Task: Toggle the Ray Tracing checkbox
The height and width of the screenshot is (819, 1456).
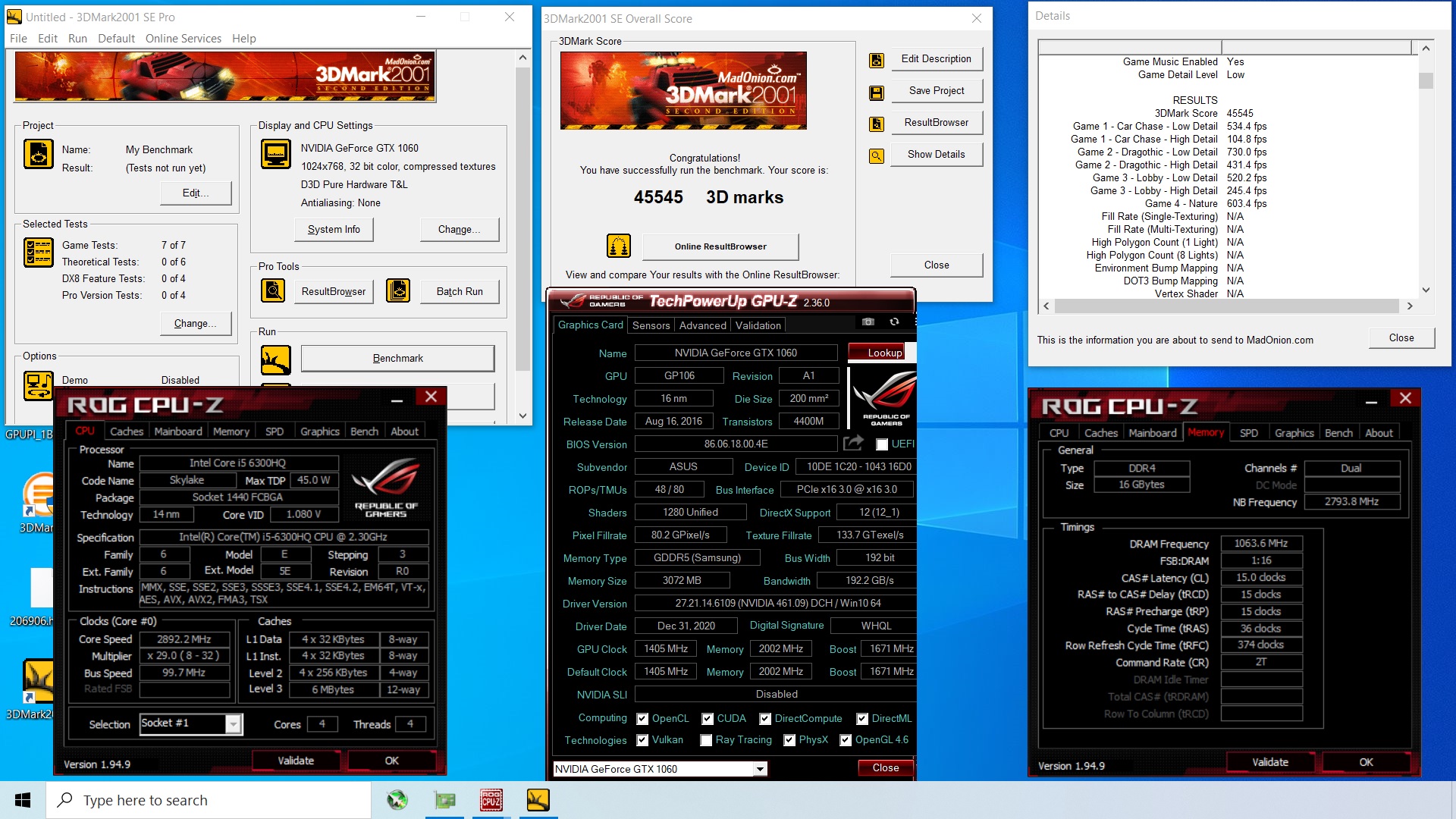Action: (x=706, y=740)
